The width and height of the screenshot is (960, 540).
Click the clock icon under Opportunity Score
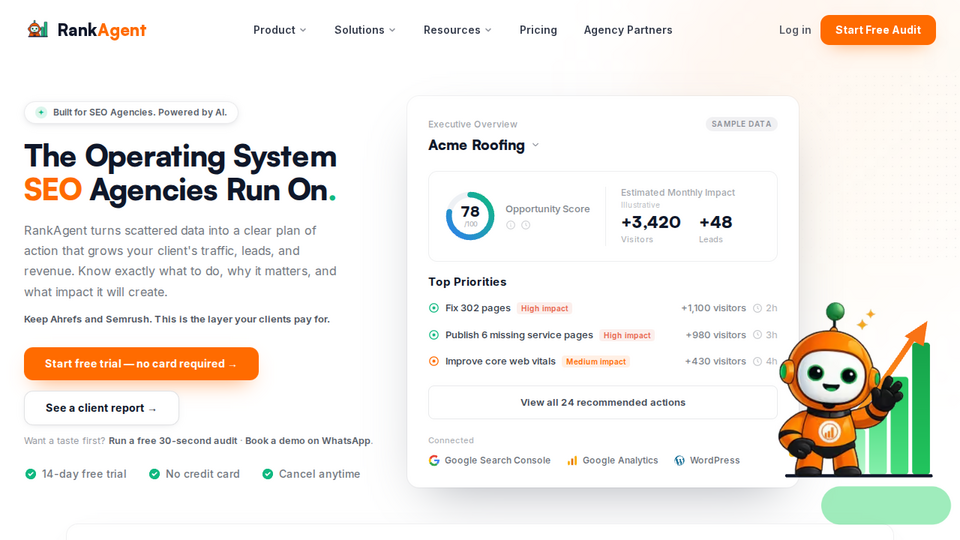[x=525, y=225]
